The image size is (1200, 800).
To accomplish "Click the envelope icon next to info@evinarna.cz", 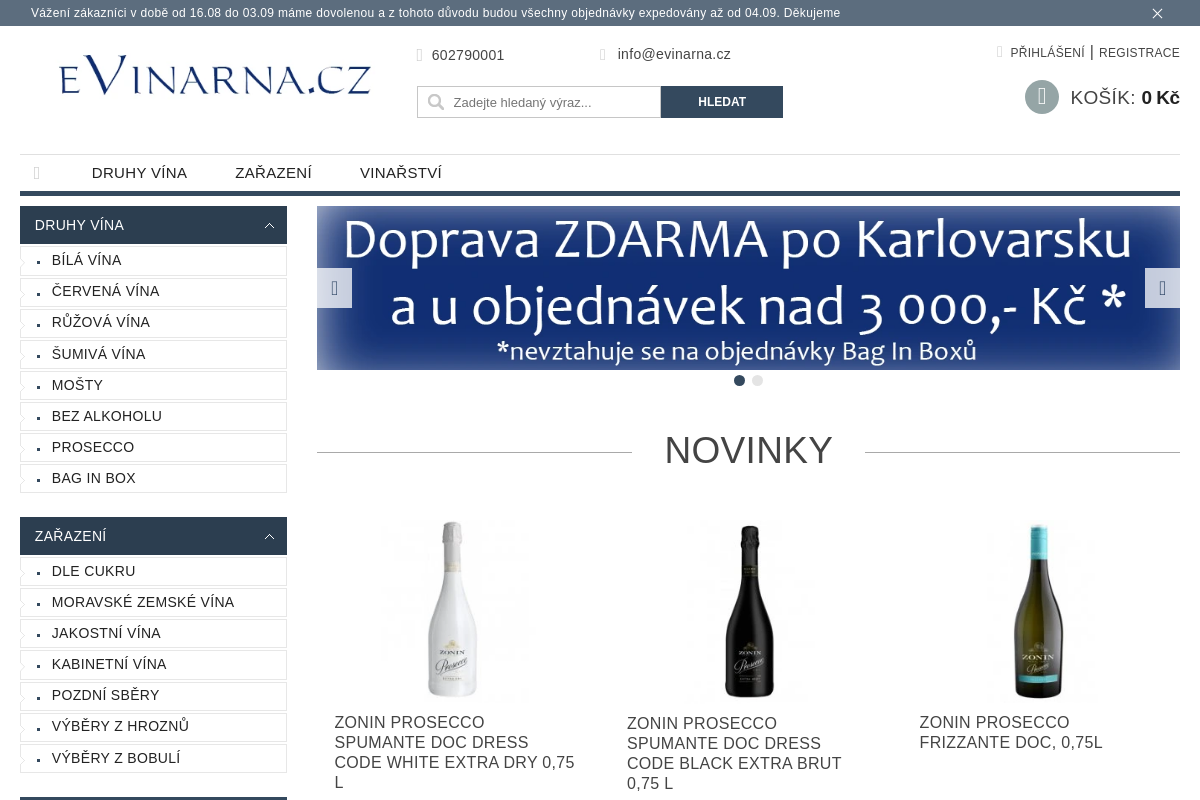I will coord(603,54).
